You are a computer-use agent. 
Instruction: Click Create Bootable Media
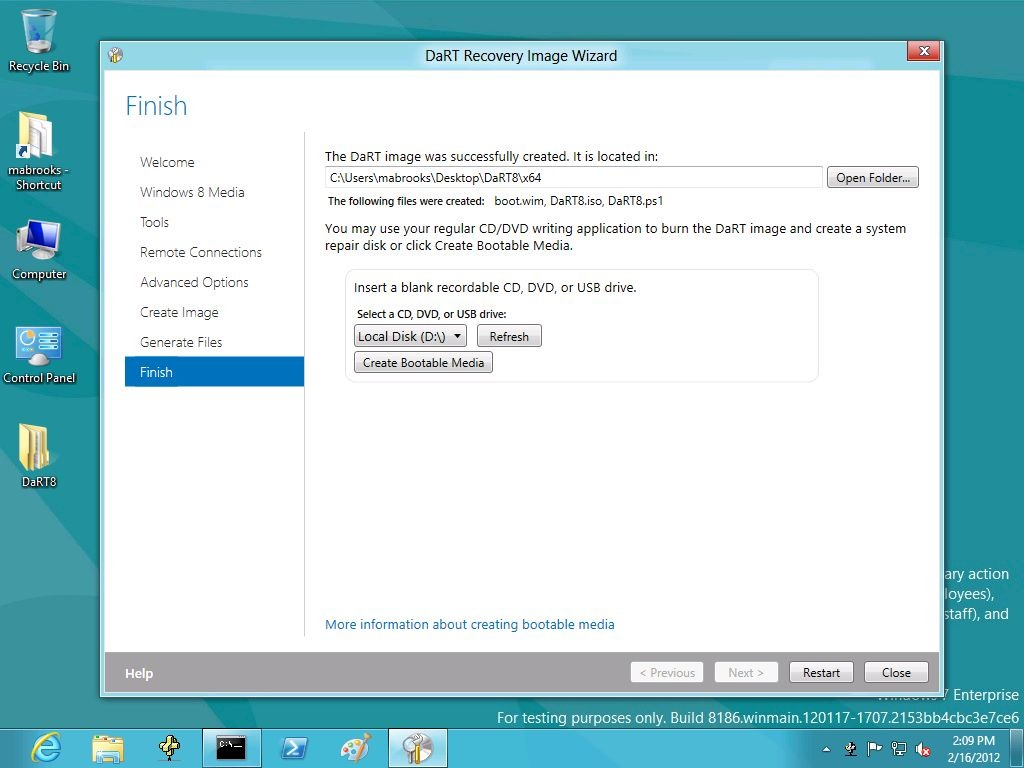tap(423, 362)
